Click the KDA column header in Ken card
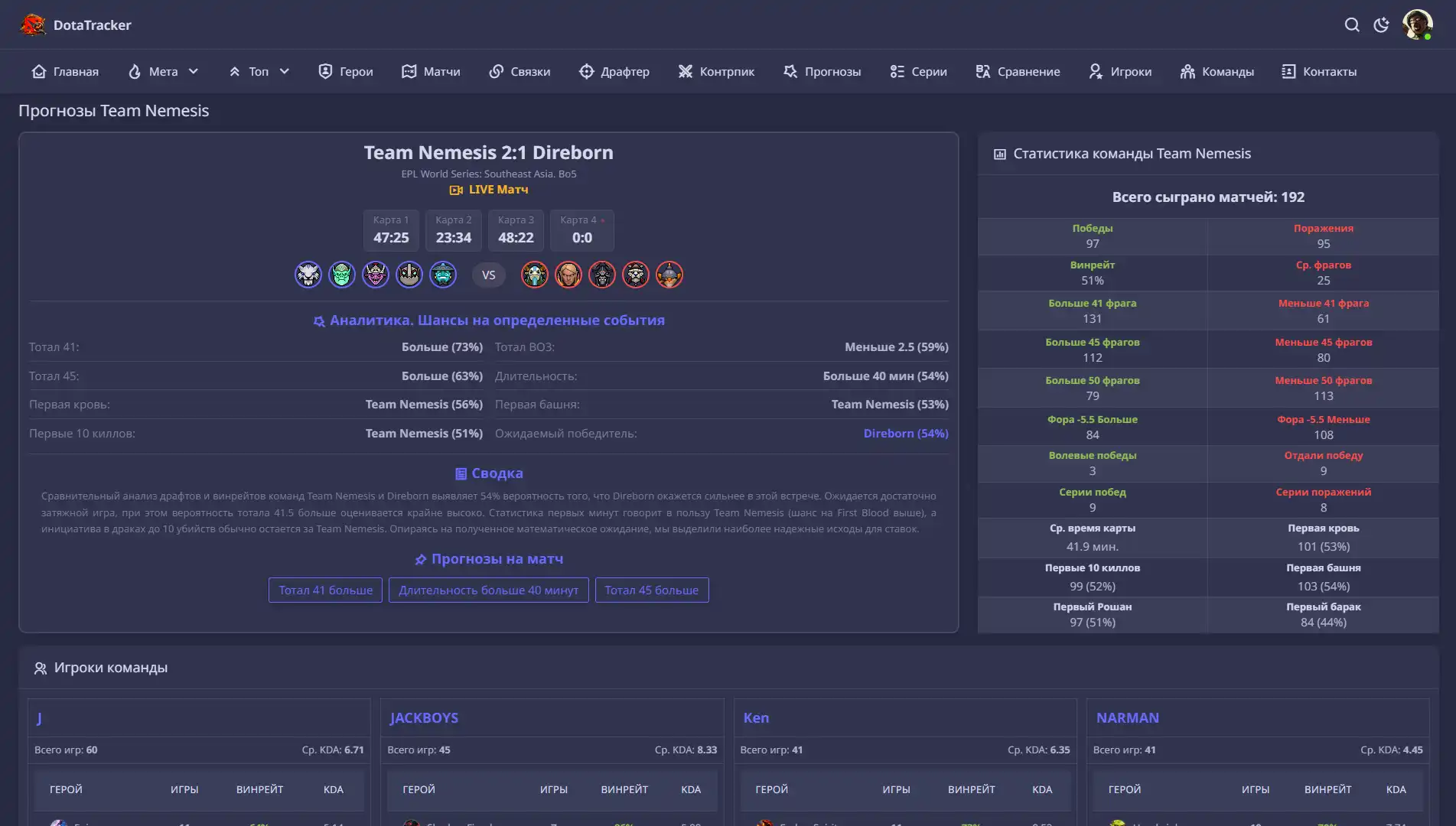1456x826 pixels. [x=1042, y=789]
